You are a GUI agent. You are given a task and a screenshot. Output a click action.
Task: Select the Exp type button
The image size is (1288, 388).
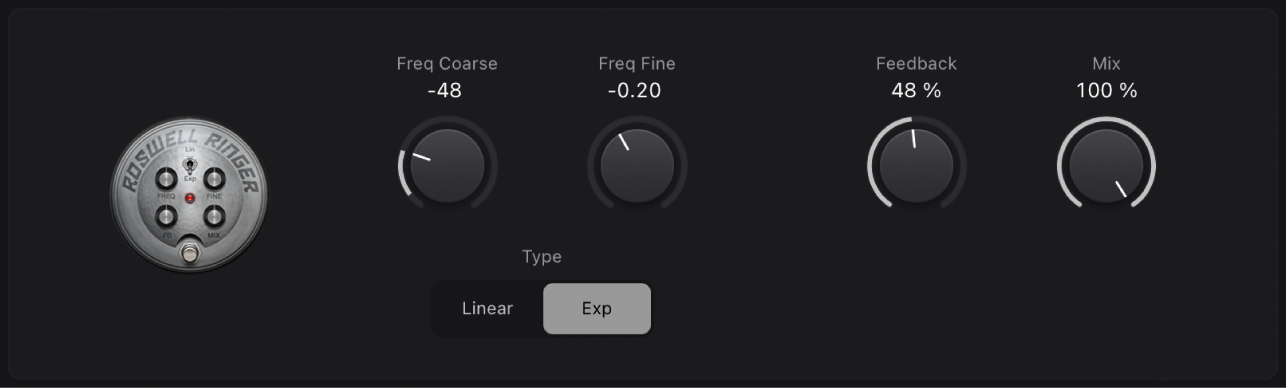point(597,308)
